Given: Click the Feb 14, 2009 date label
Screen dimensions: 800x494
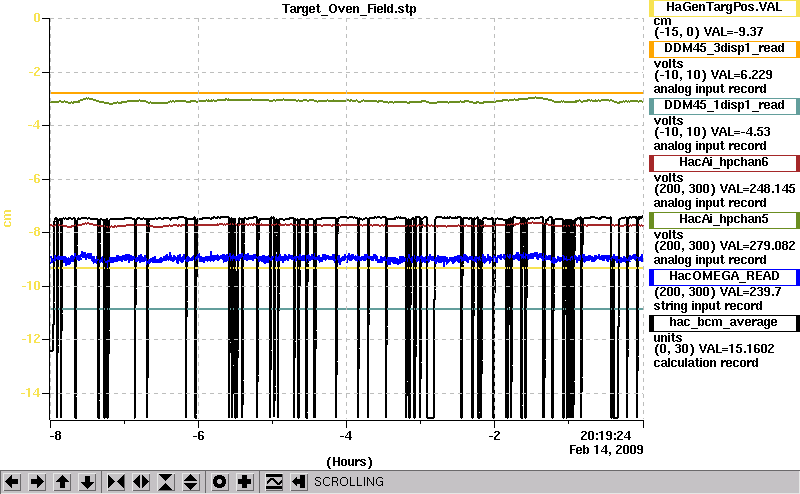Looking at the screenshot, I should [x=606, y=450].
